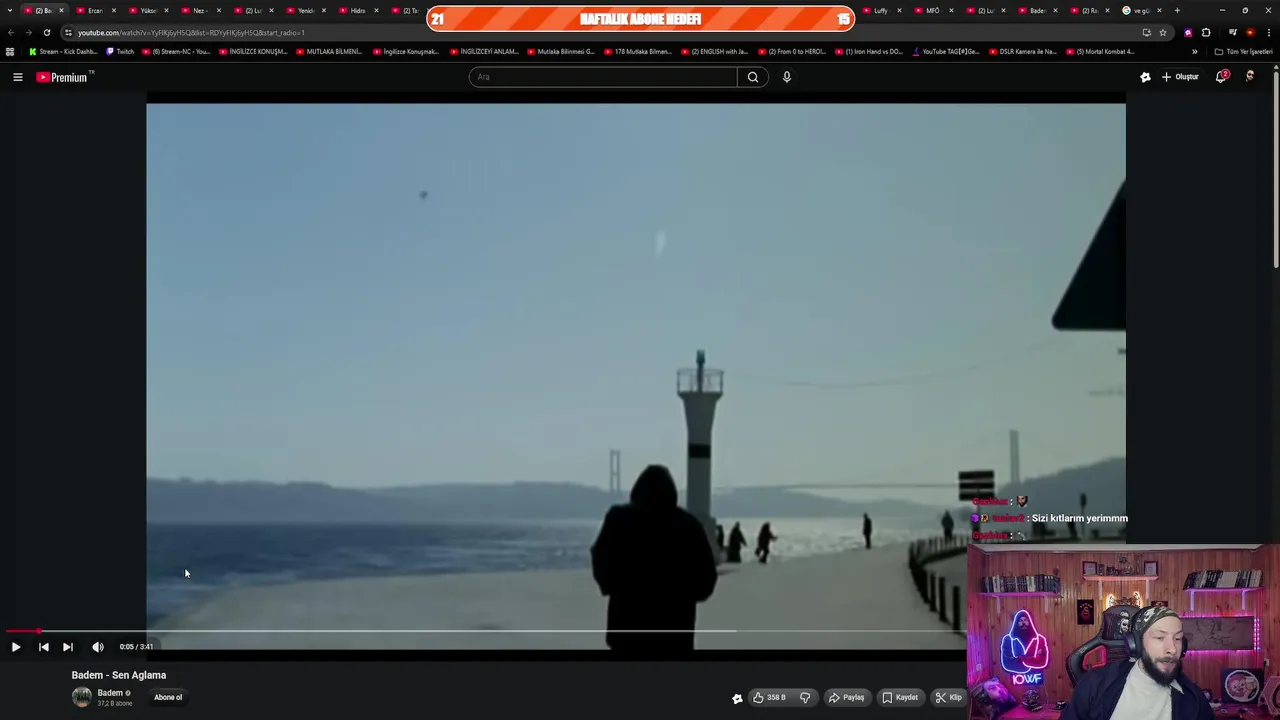The image size is (1280, 720).
Task: Click the browser address bar URL
Action: (x=191, y=32)
